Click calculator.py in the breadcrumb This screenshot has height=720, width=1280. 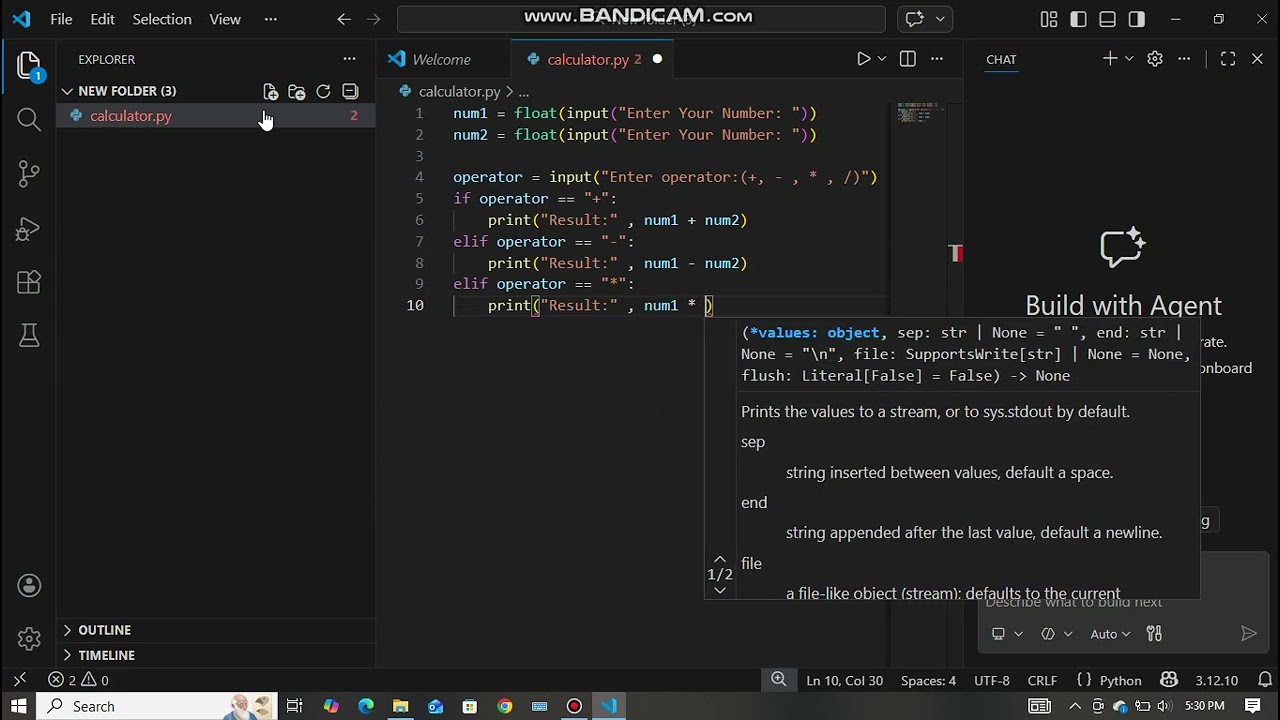click(459, 91)
